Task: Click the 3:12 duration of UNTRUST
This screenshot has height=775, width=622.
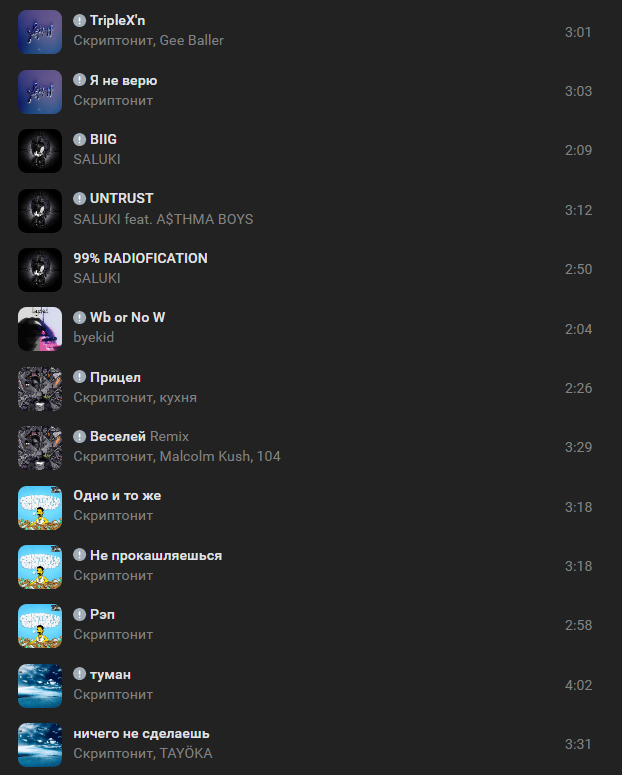Action: coord(578,211)
